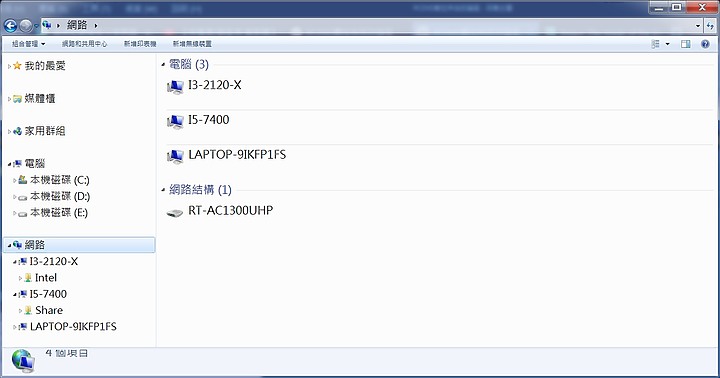720x378 pixels.
Task: Select 我的最愛 favorites star
Action: [17, 66]
